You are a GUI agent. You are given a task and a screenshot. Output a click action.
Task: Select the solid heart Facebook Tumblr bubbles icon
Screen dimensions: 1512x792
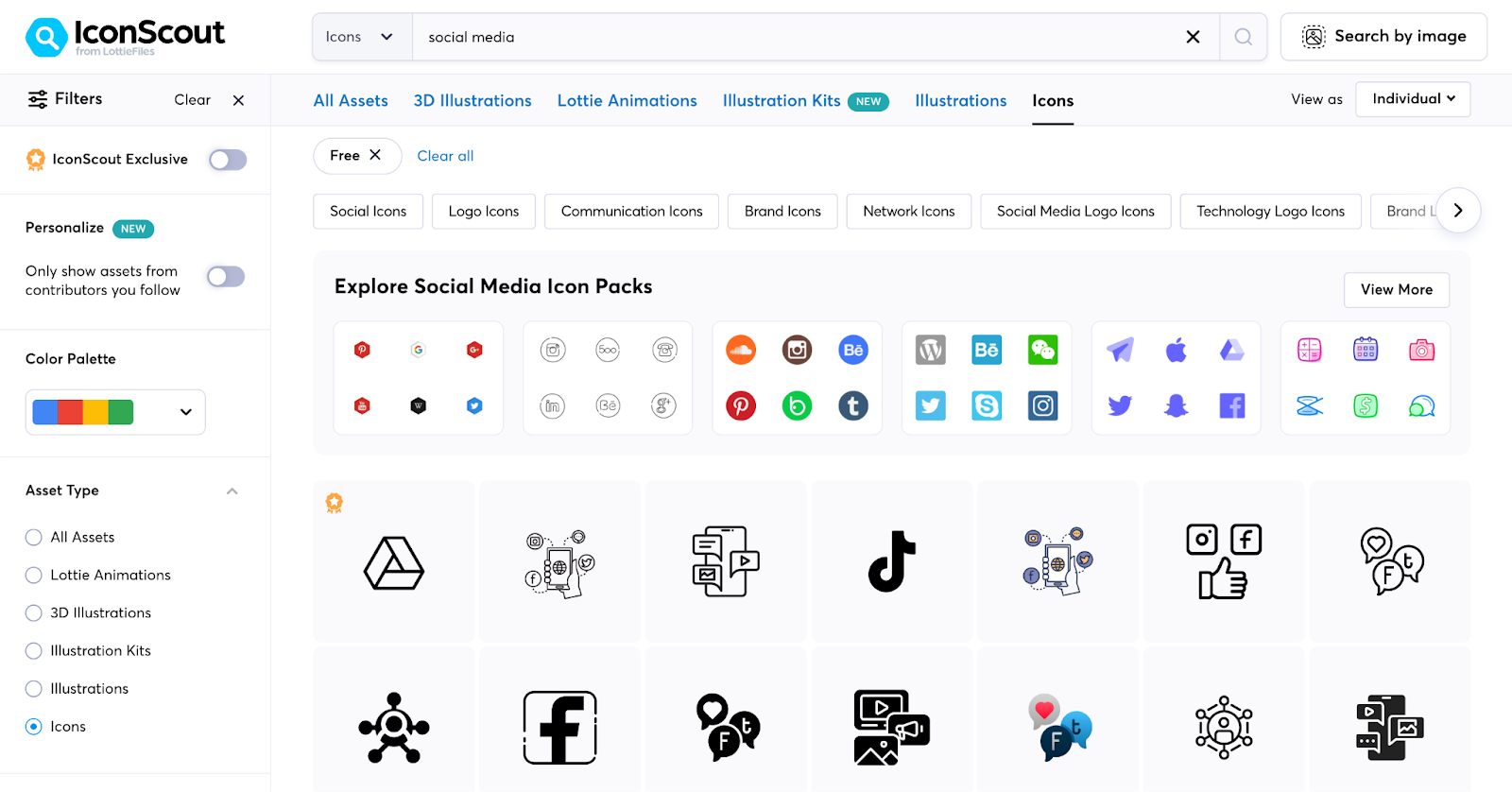point(726,727)
